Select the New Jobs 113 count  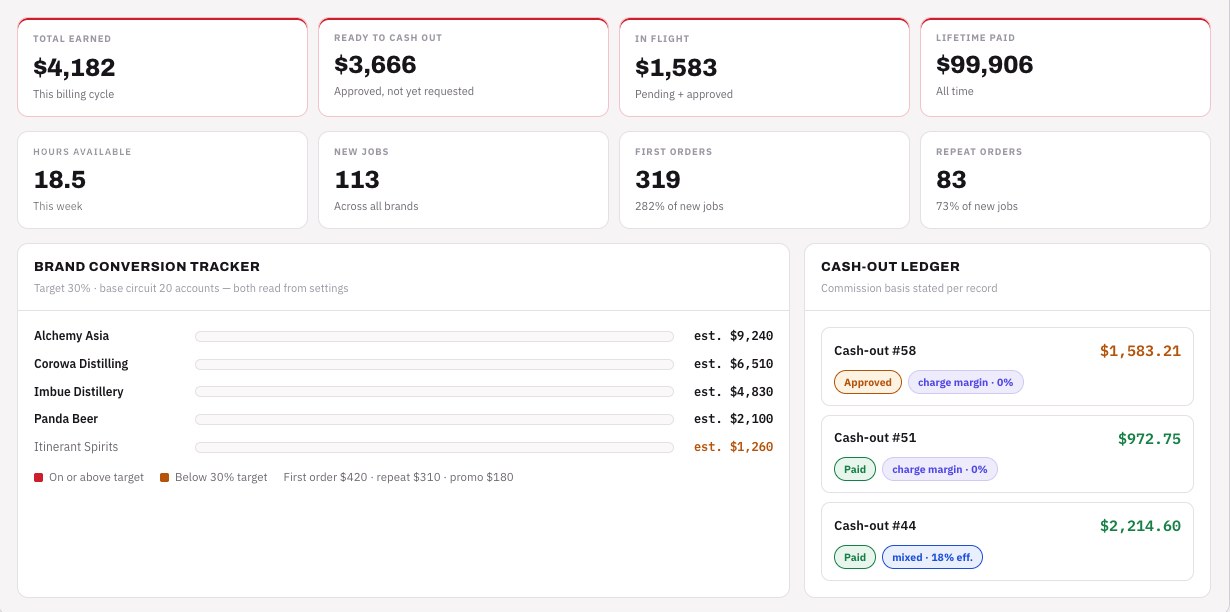tap(357, 180)
